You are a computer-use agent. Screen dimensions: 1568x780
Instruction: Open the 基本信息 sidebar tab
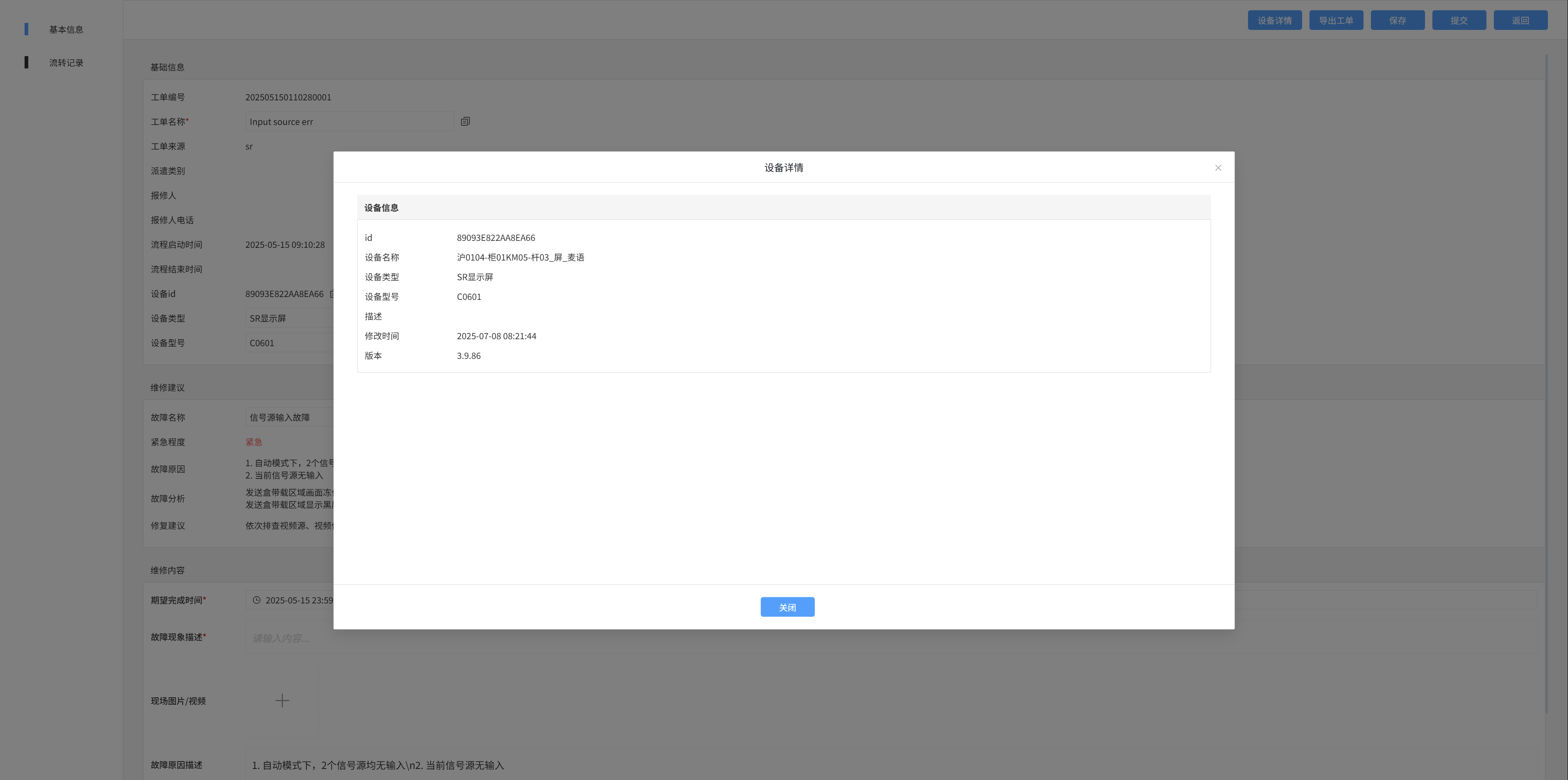(x=66, y=29)
